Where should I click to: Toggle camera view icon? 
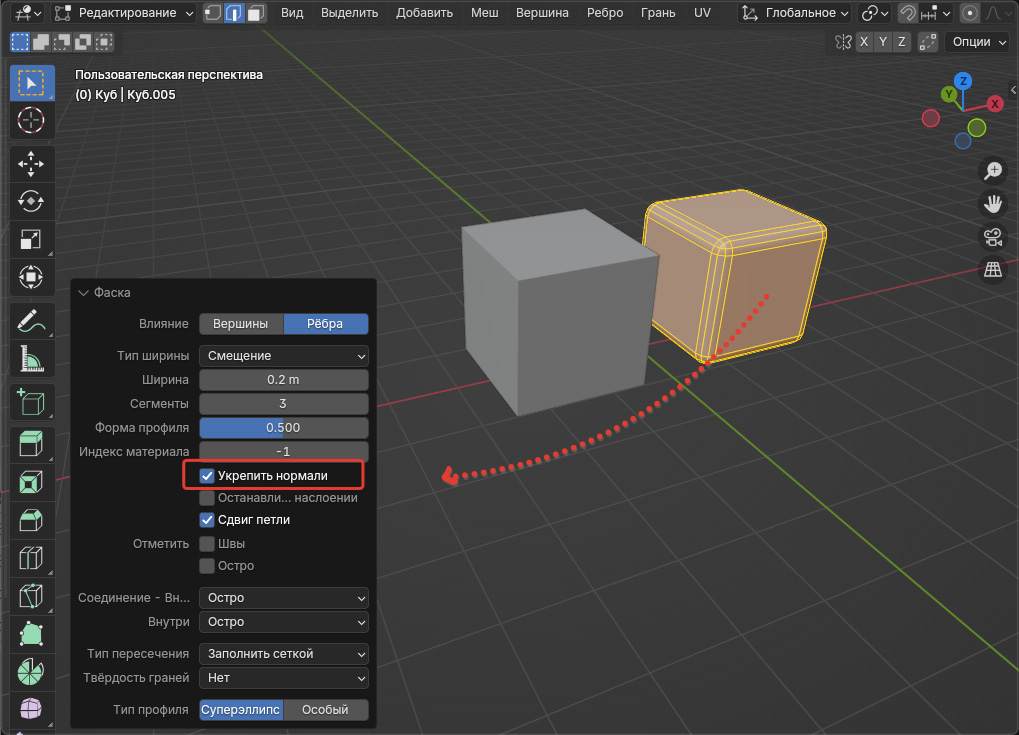point(992,237)
